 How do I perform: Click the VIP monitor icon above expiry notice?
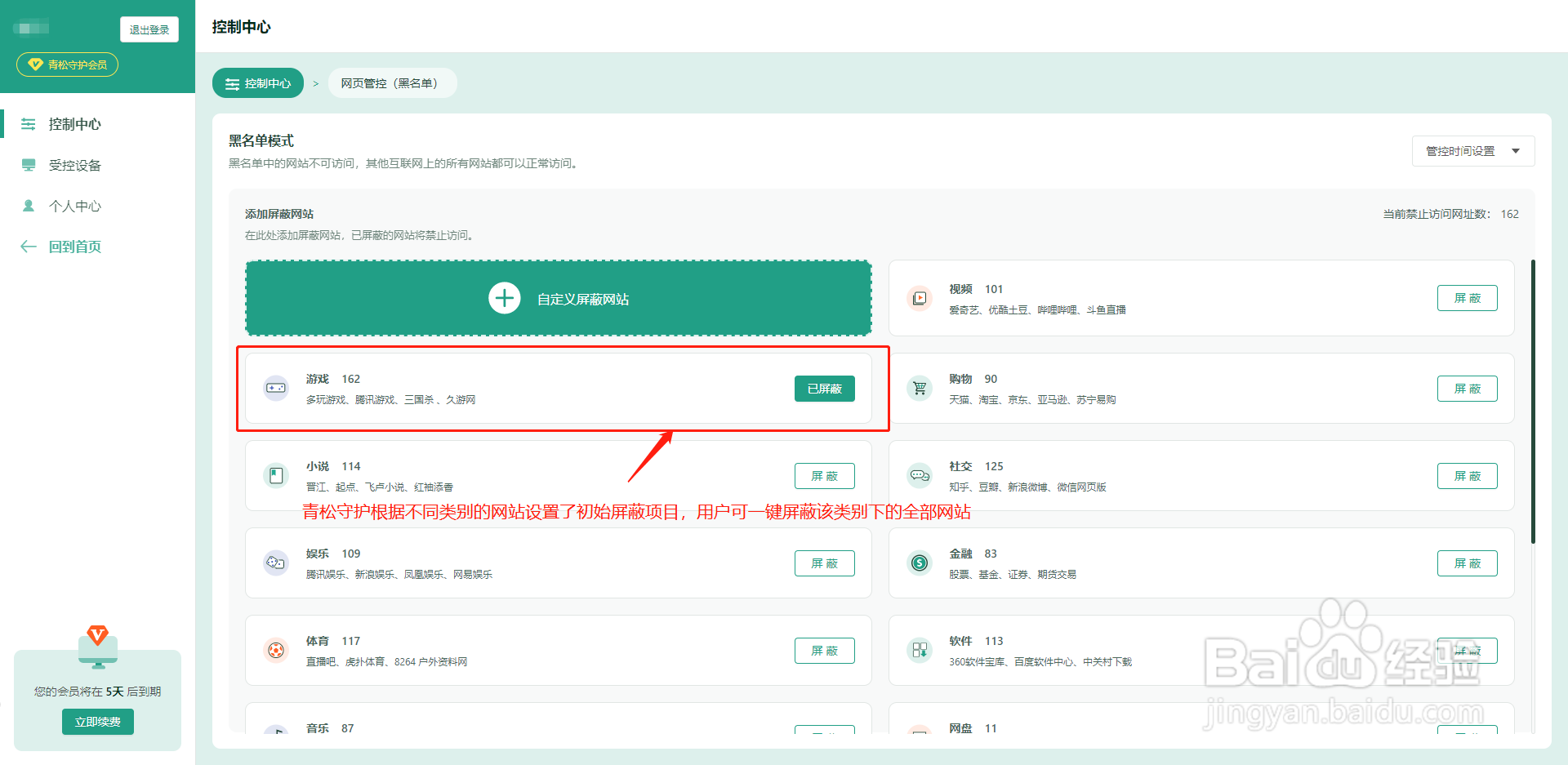pyautogui.click(x=98, y=647)
